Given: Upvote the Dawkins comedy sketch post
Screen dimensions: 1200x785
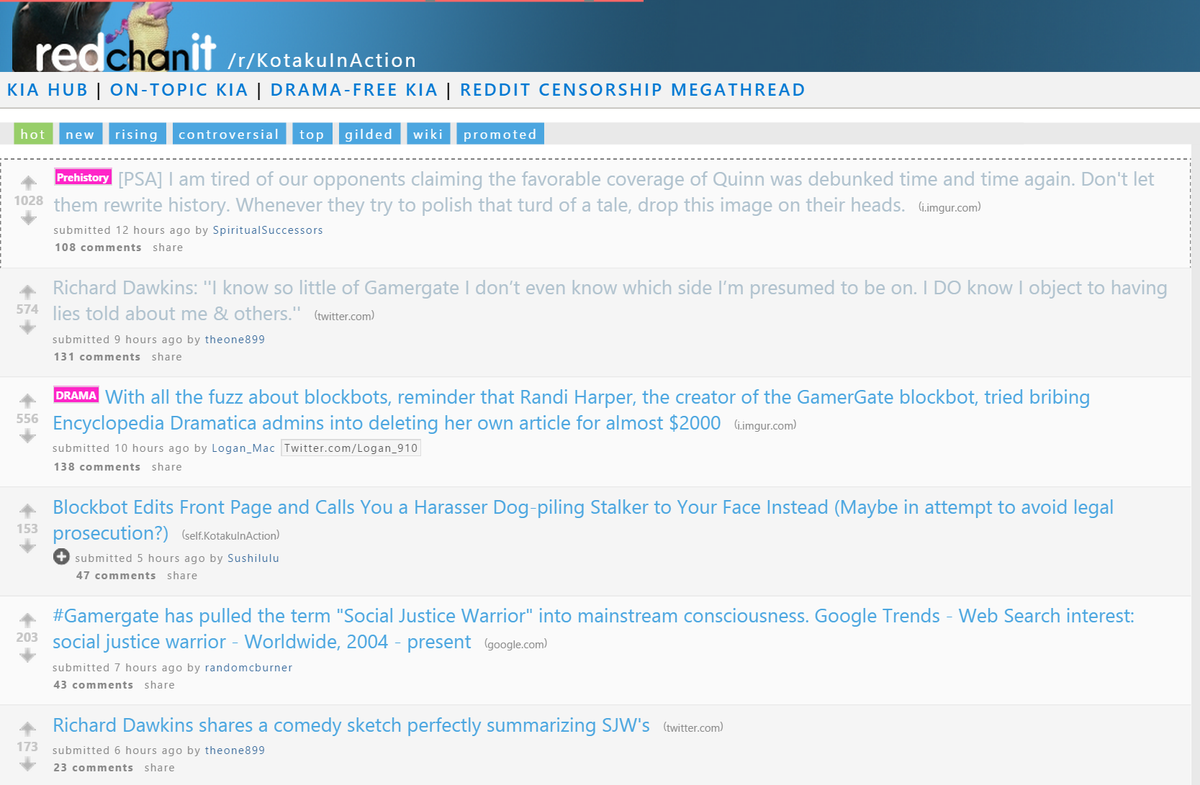Looking at the screenshot, I should click(x=28, y=728).
